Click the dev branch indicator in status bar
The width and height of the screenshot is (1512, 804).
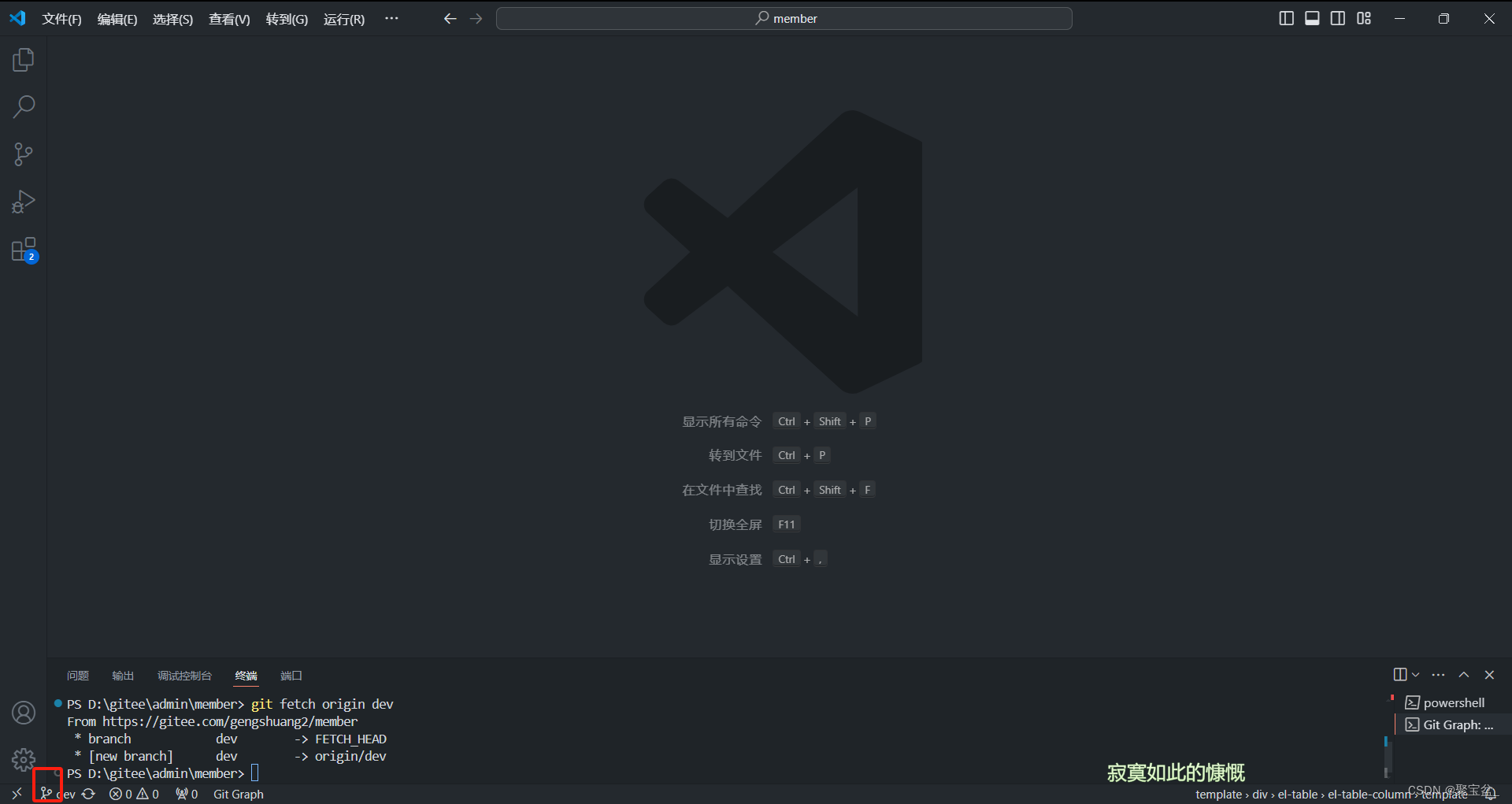pos(58,794)
